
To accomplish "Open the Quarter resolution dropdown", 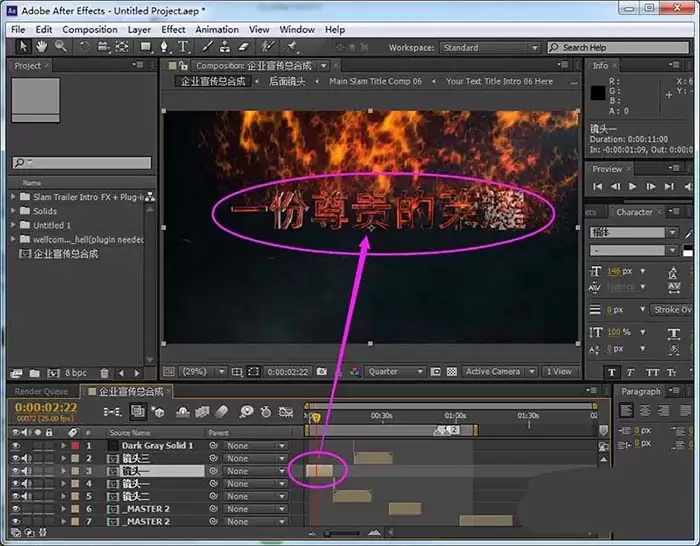I will click(x=395, y=371).
